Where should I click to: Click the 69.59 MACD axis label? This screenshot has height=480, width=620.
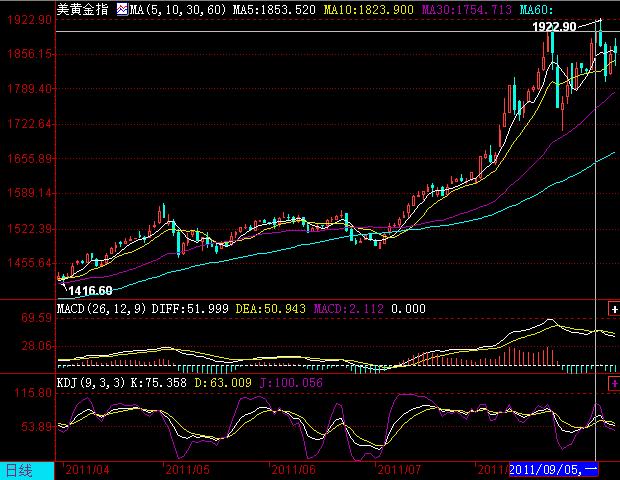click(36, 318)
